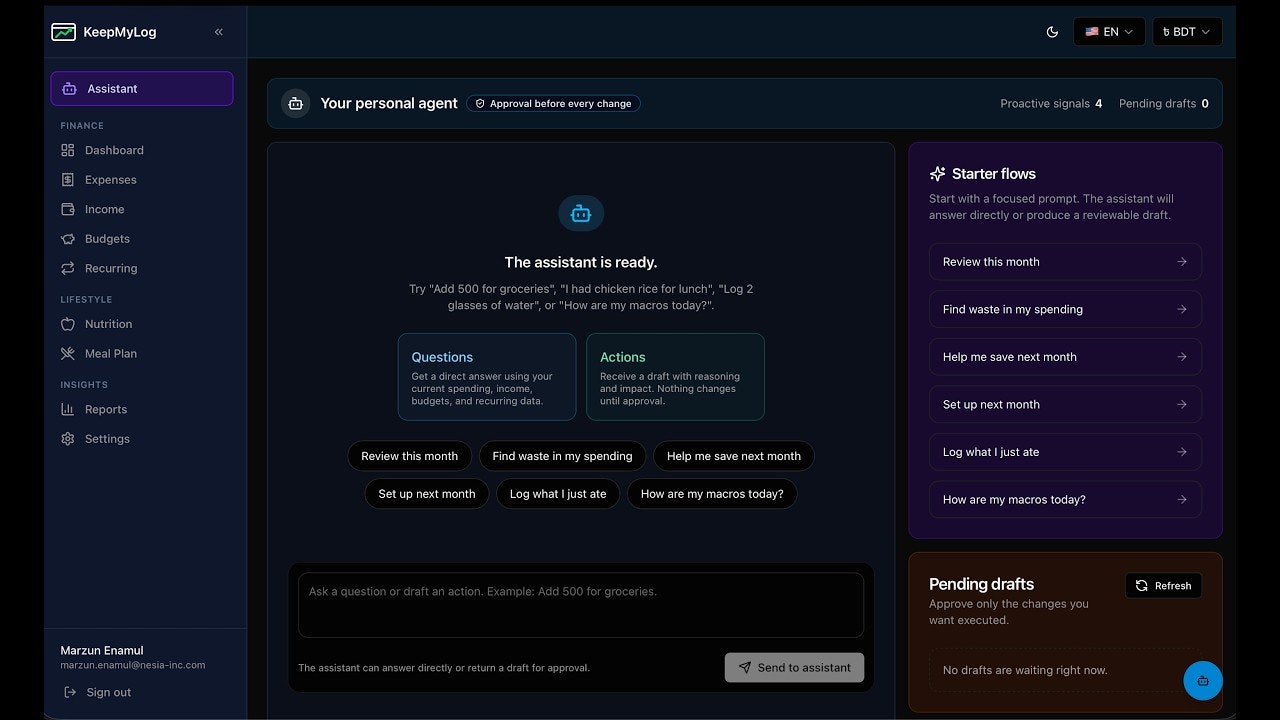Open Reports via the bar chart icon
Viewport: 1280px width, 720px height.
[x=68, y=409]
